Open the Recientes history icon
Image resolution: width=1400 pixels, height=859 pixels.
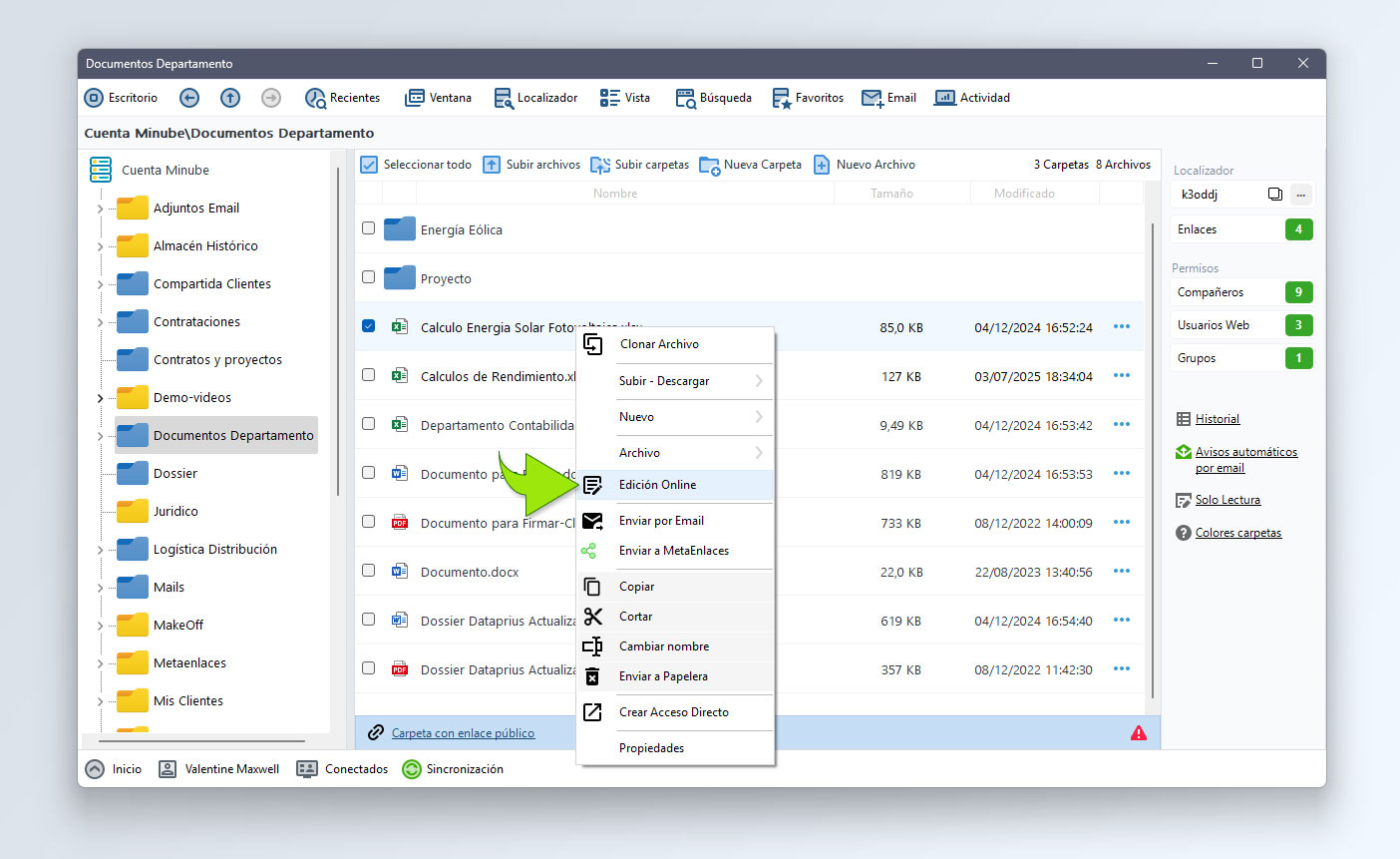coord(315,98)
